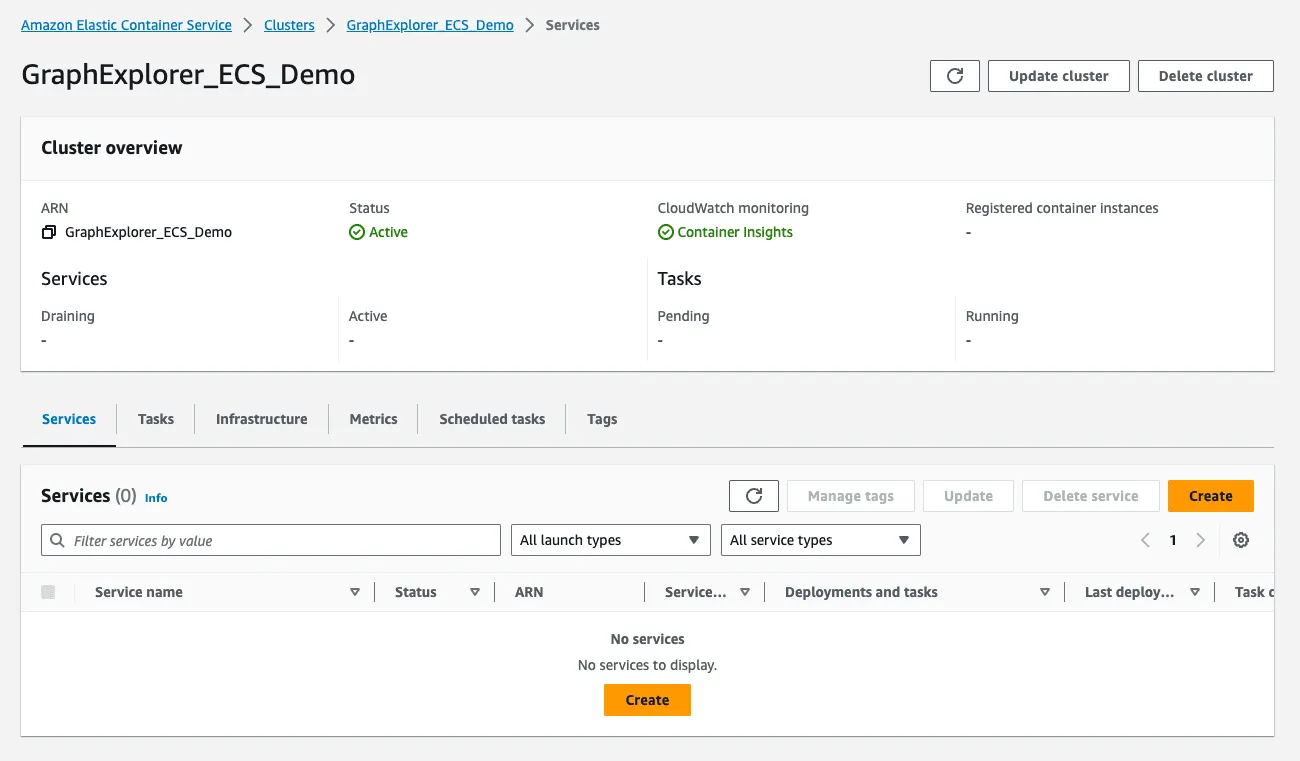The width and height of the screenshot is (1300, 761).
Task: Open the Services Info link
Action: tap(156, 498)
